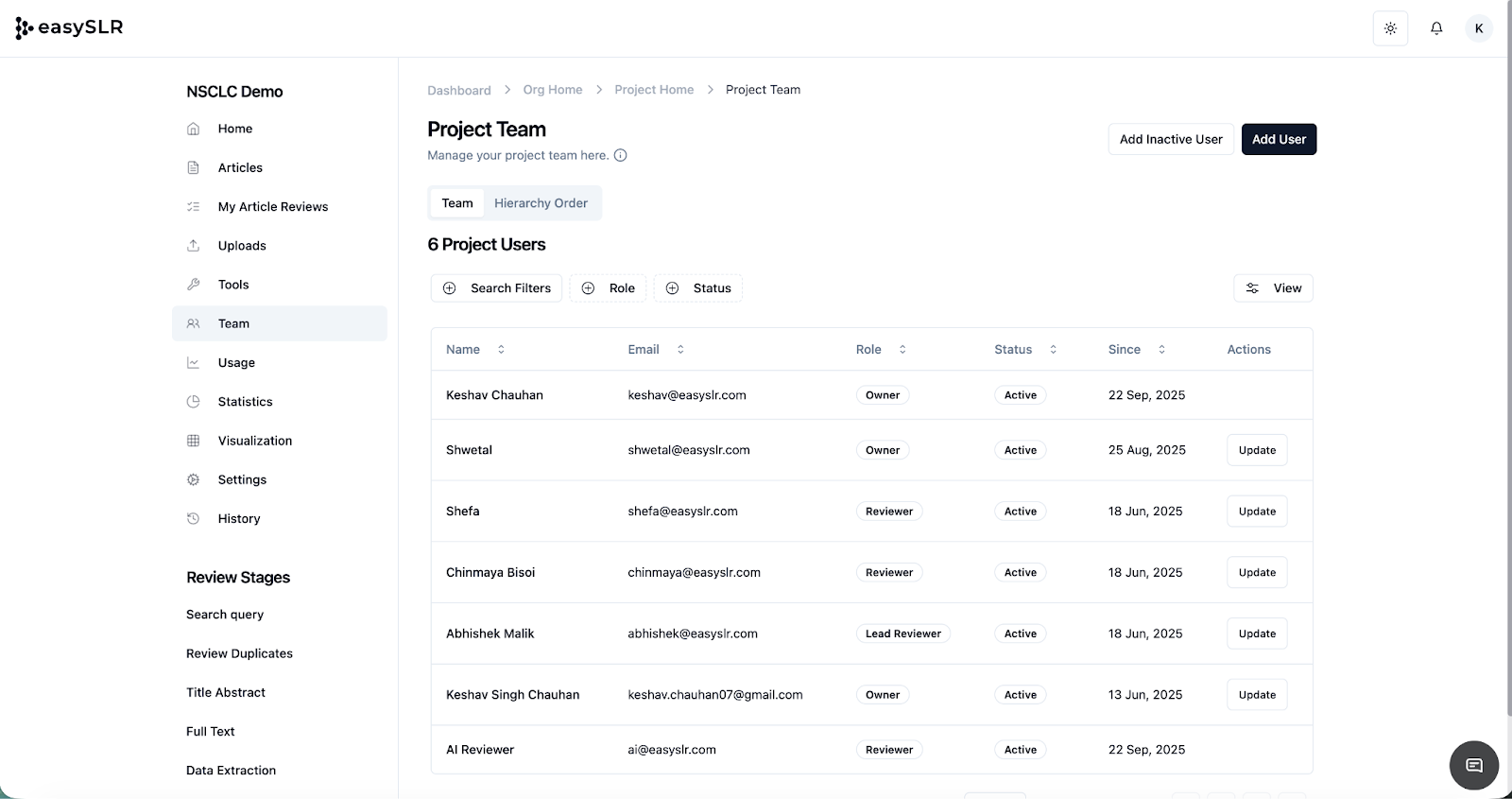Open the View column options
This screenshot has width=1512, height=799.
click(x=1273, y=288)
